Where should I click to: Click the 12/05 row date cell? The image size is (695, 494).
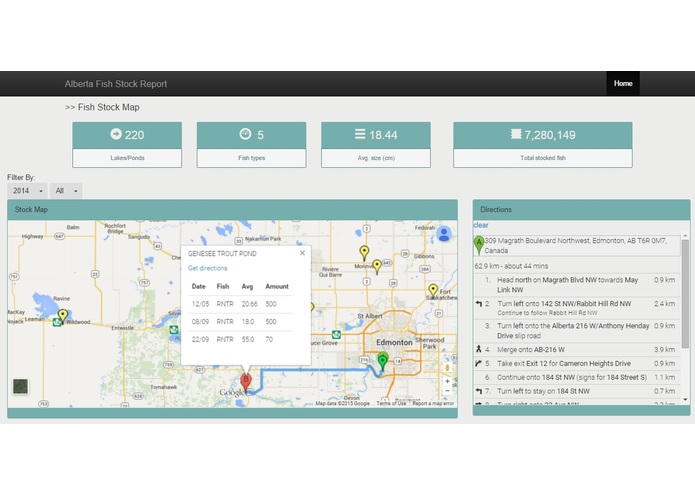click(200, 304)
